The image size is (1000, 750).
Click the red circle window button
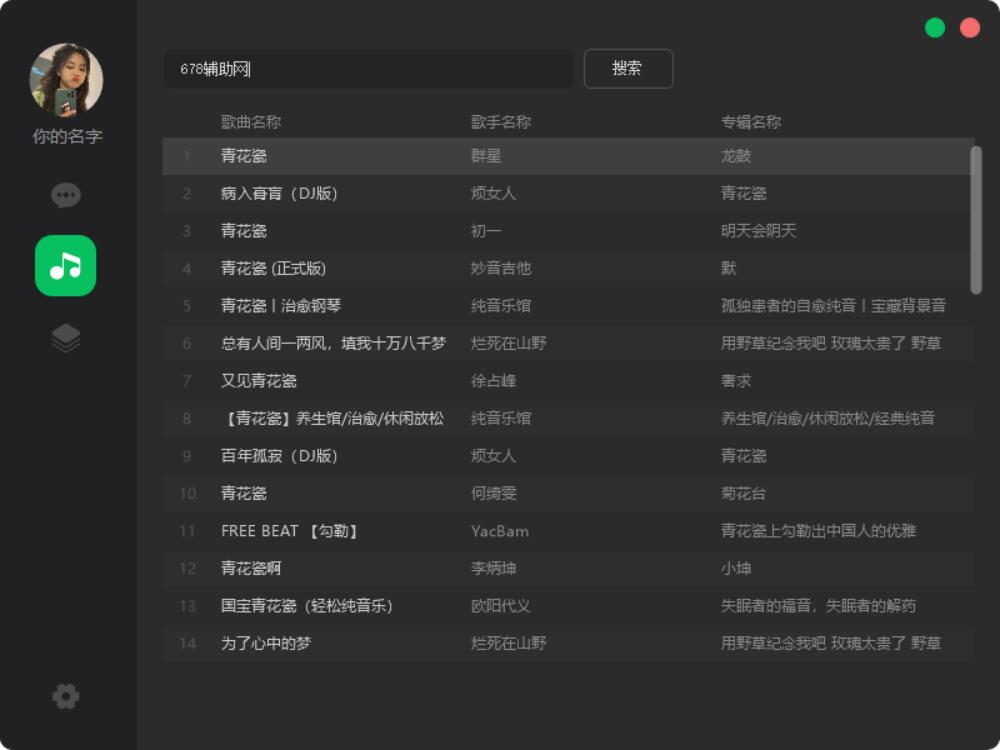pyautogui.click(x=970, y=28)
